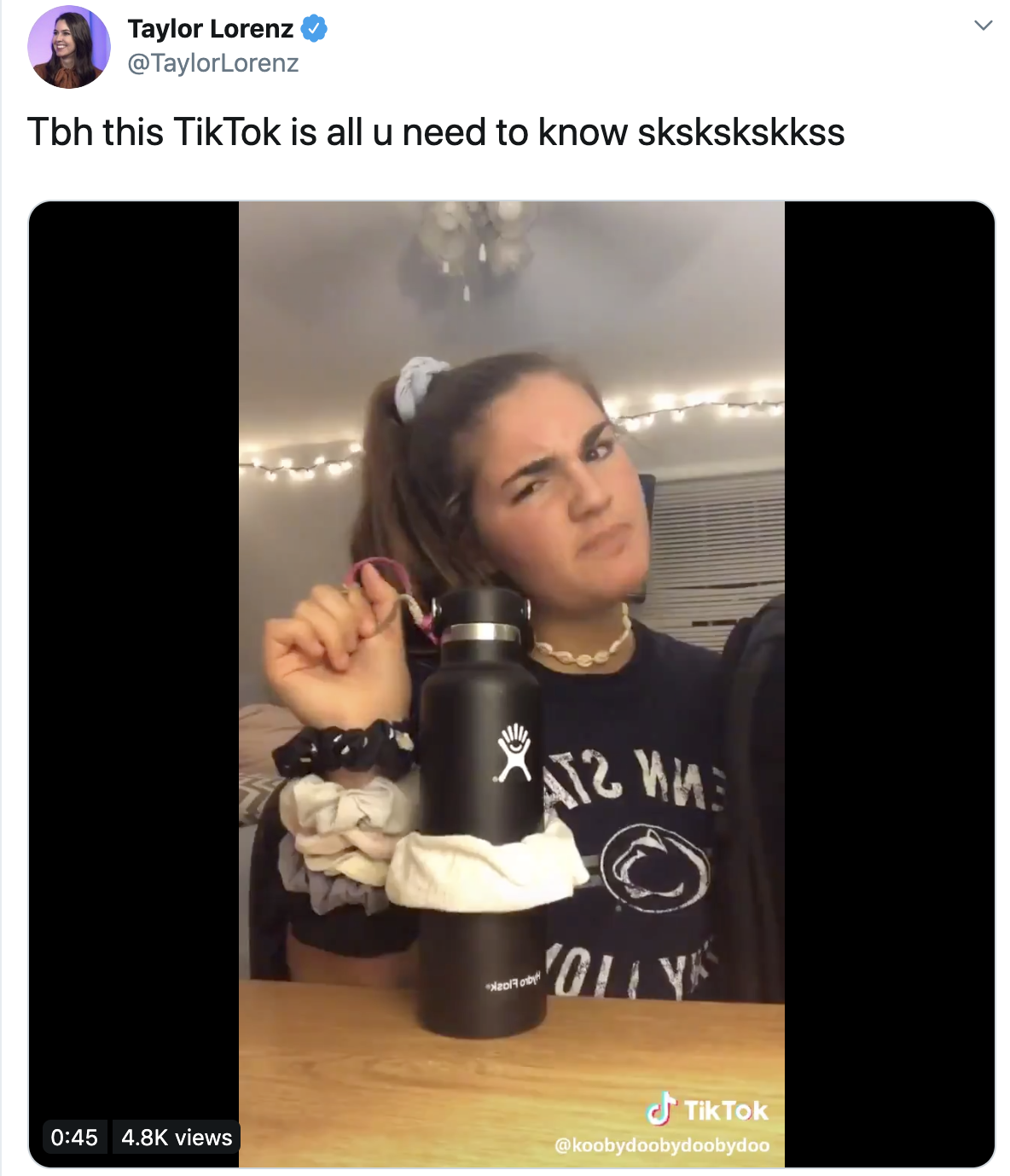
Task: Click the black scrunchie on her wrist
Action: (343, 748)
